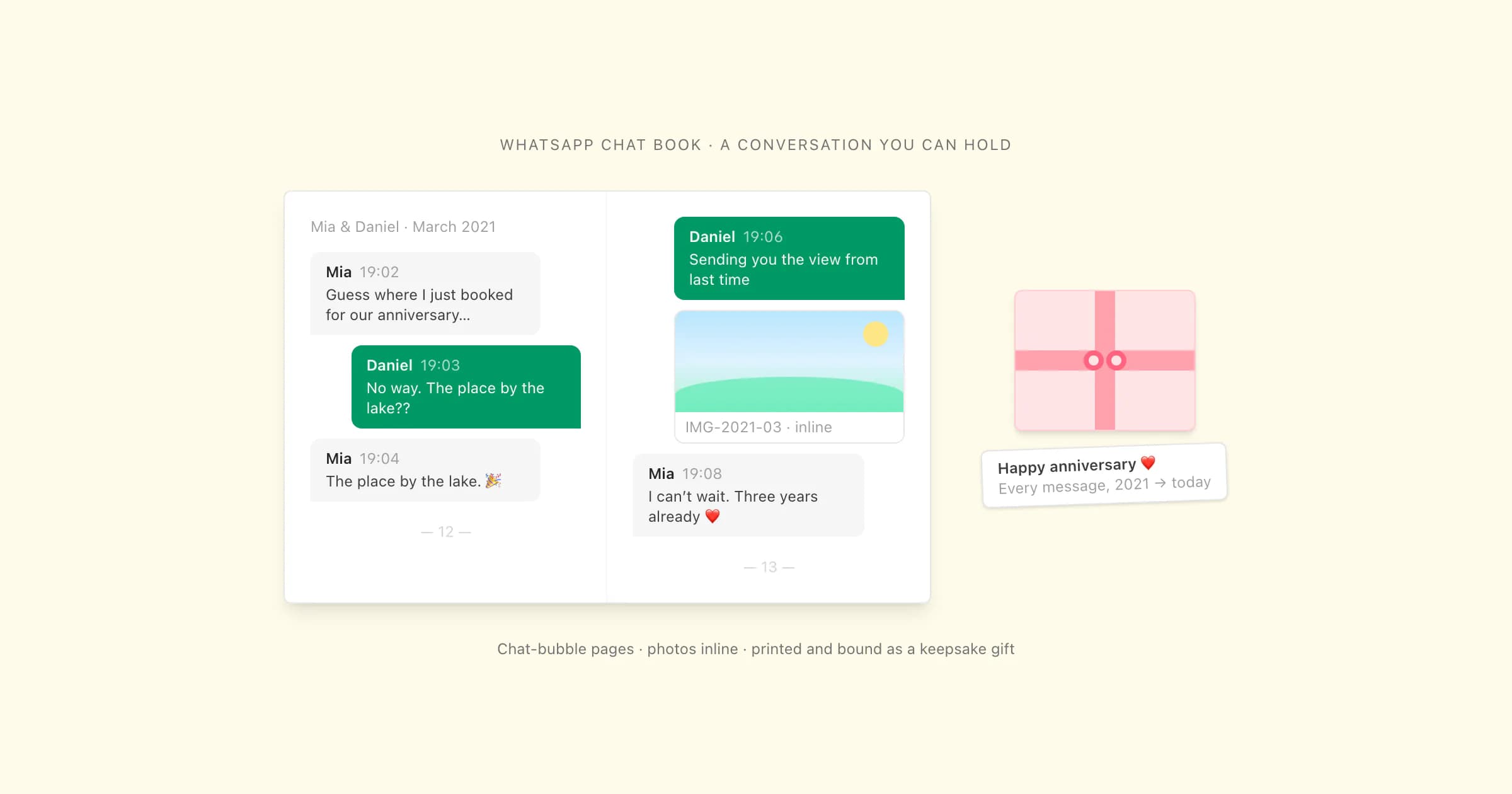Select Daniel's 'No way' green bubble

(x=466, y=387)
